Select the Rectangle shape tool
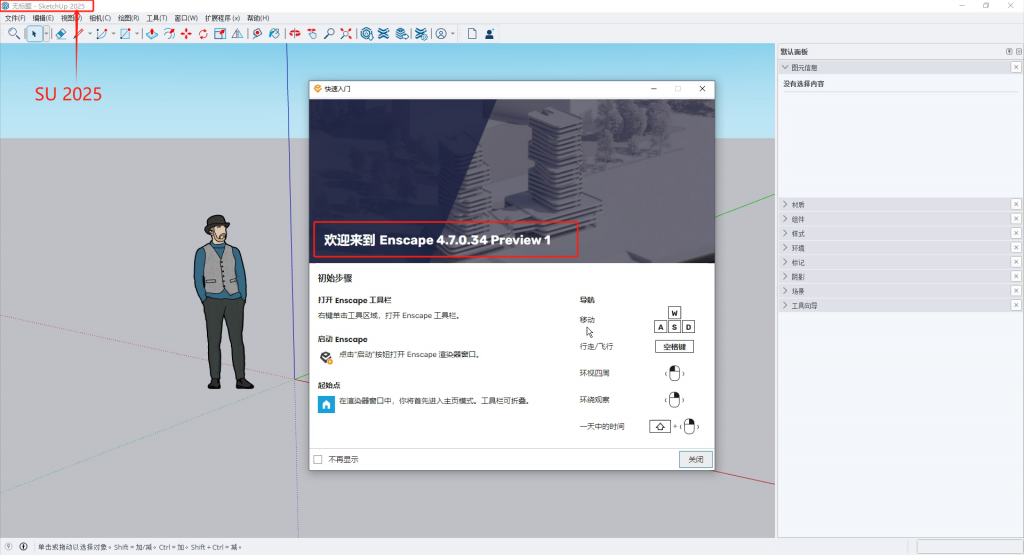The height and width of the screenshot is (555, 1024). (x=125, y=33)
